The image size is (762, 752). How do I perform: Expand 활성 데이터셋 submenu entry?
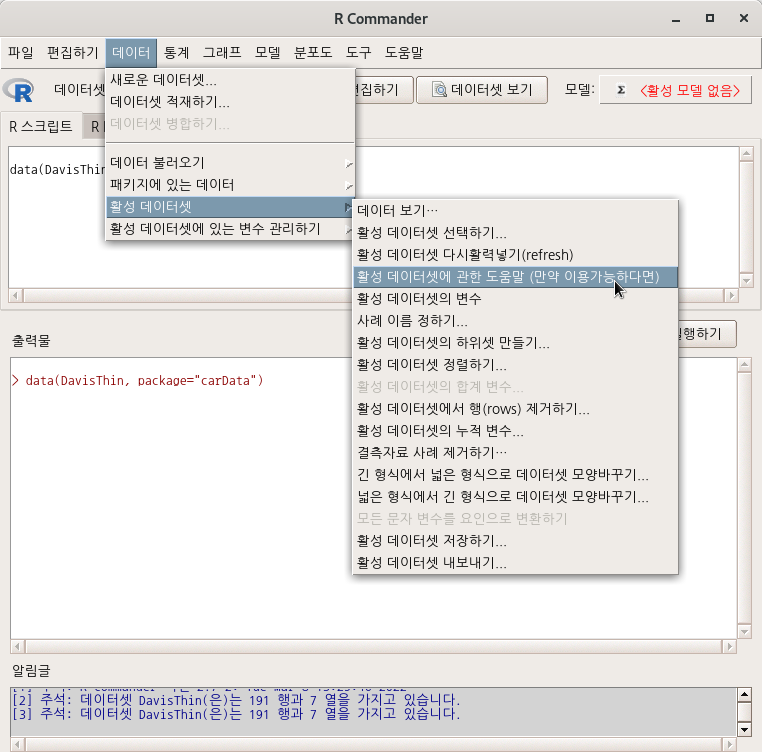[230, 207]
